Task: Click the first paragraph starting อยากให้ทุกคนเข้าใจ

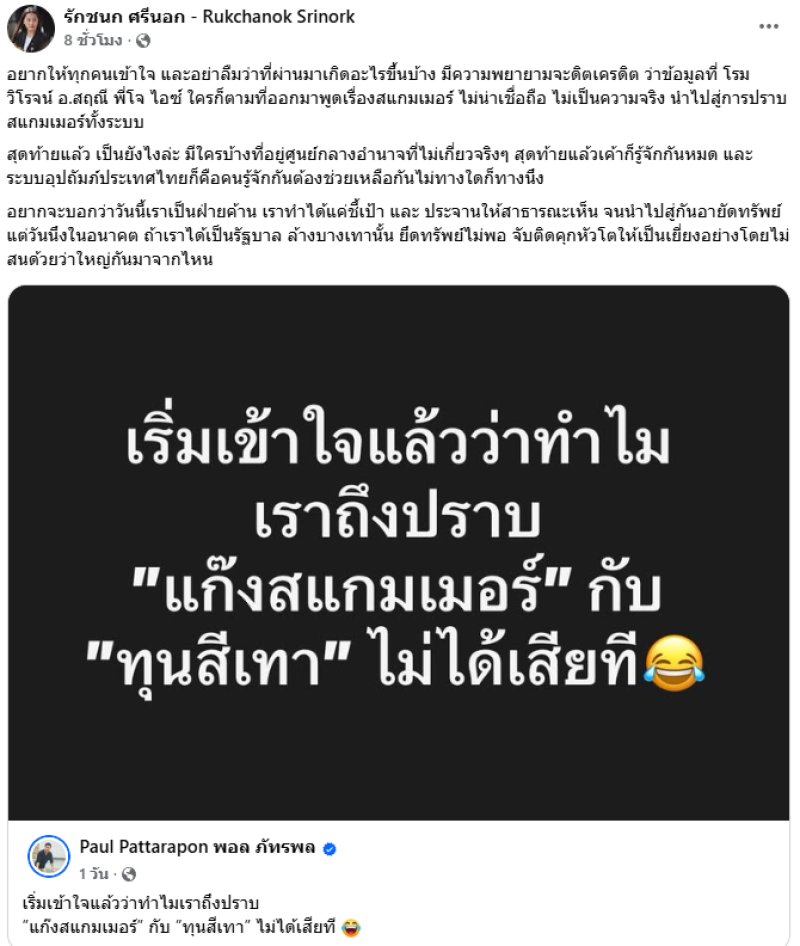Action: (397, 98)
